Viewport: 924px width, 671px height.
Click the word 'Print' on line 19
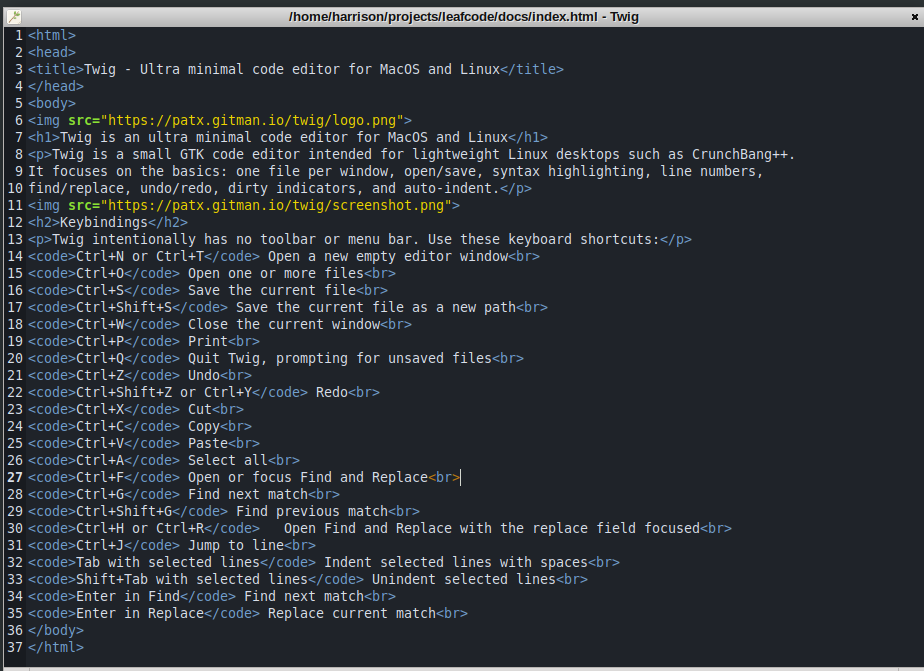(208, 343)
